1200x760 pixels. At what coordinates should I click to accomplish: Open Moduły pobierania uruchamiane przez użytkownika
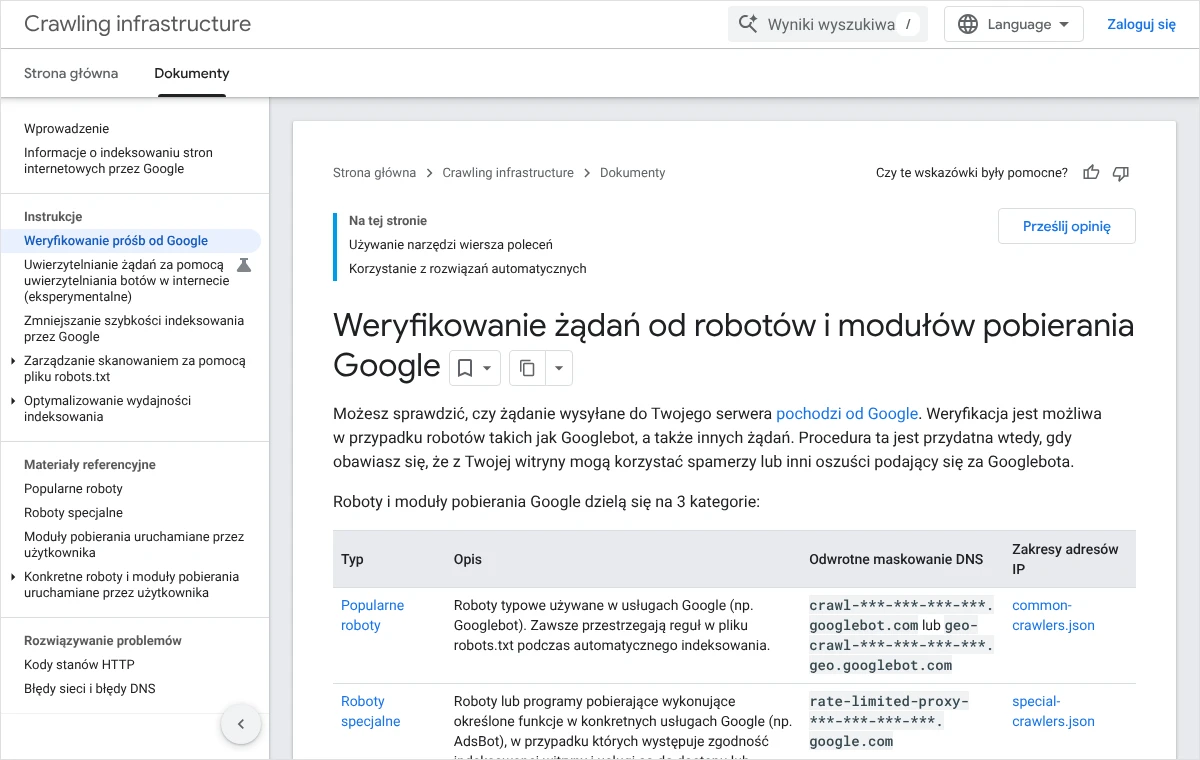134,545
